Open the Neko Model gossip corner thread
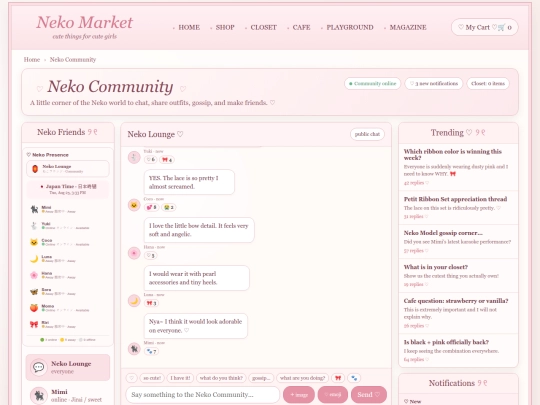Screen dimensions: 540x405 pos(458,241)
